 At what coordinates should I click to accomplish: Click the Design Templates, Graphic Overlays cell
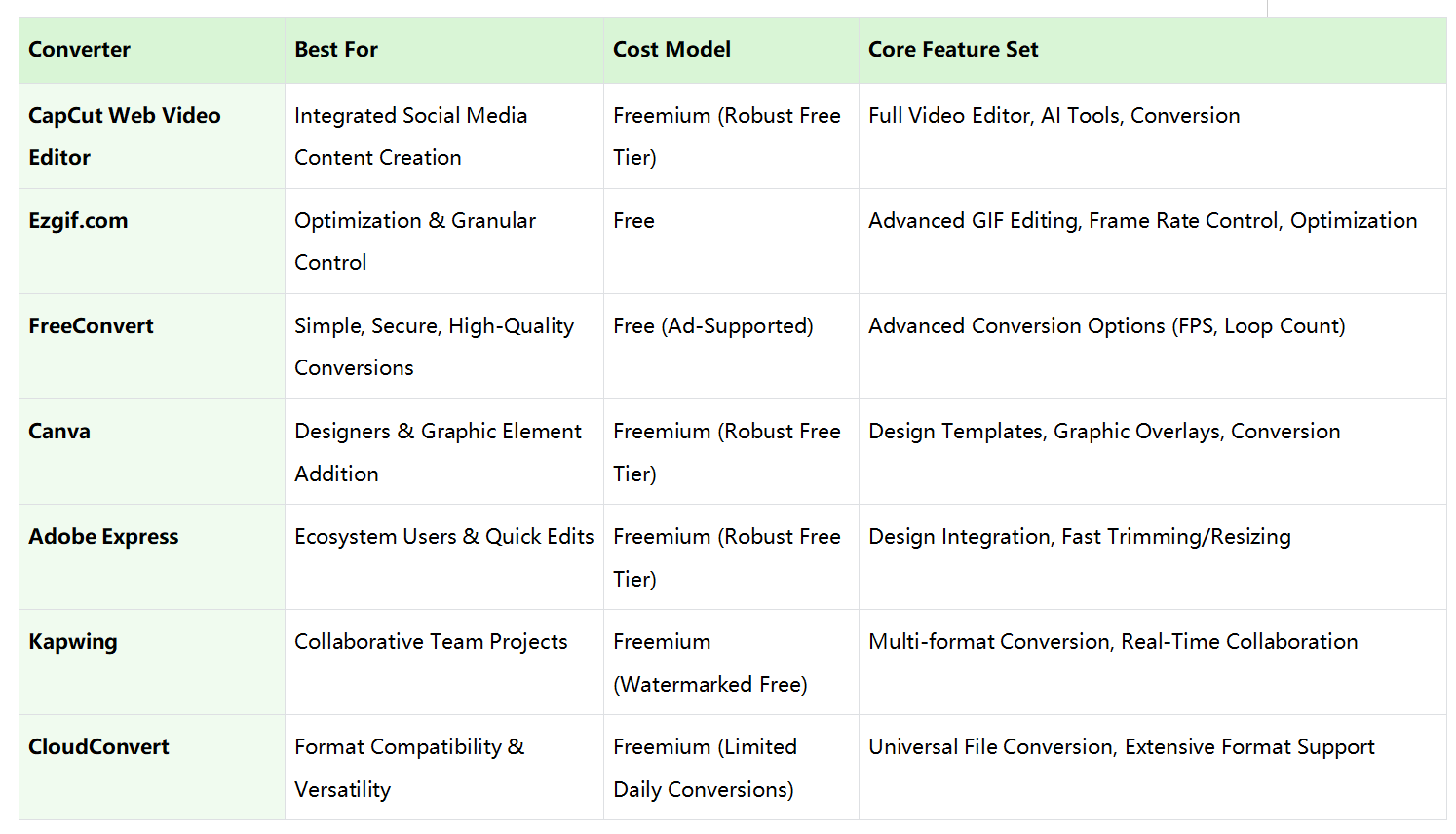(x=1104, y=432)
